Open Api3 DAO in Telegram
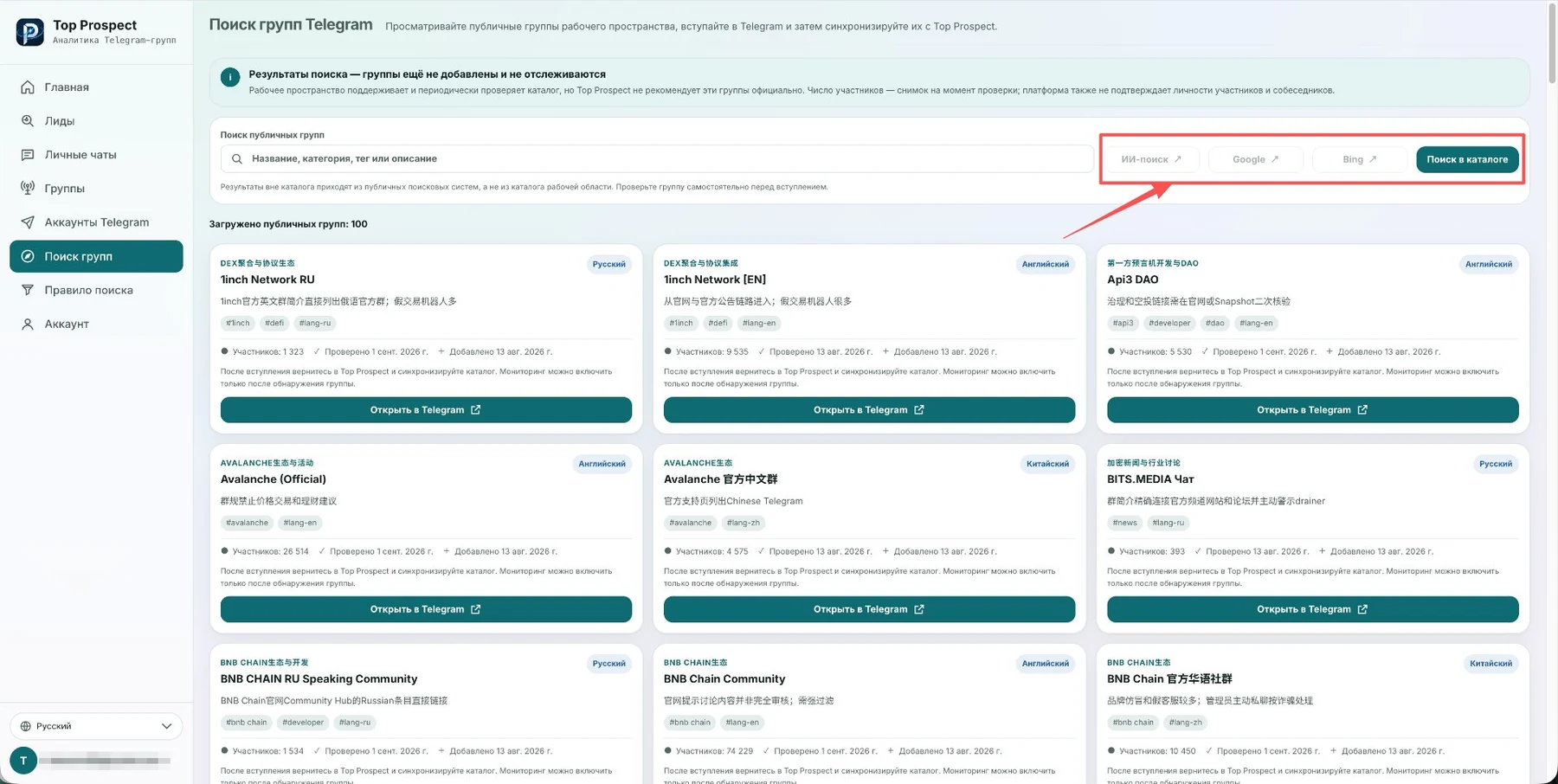 1312,410
